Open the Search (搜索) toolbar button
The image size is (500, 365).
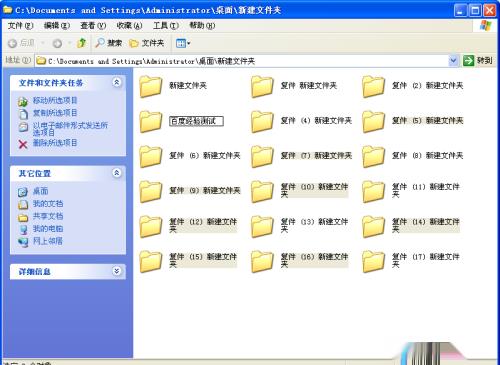click(x=109, y=43)
